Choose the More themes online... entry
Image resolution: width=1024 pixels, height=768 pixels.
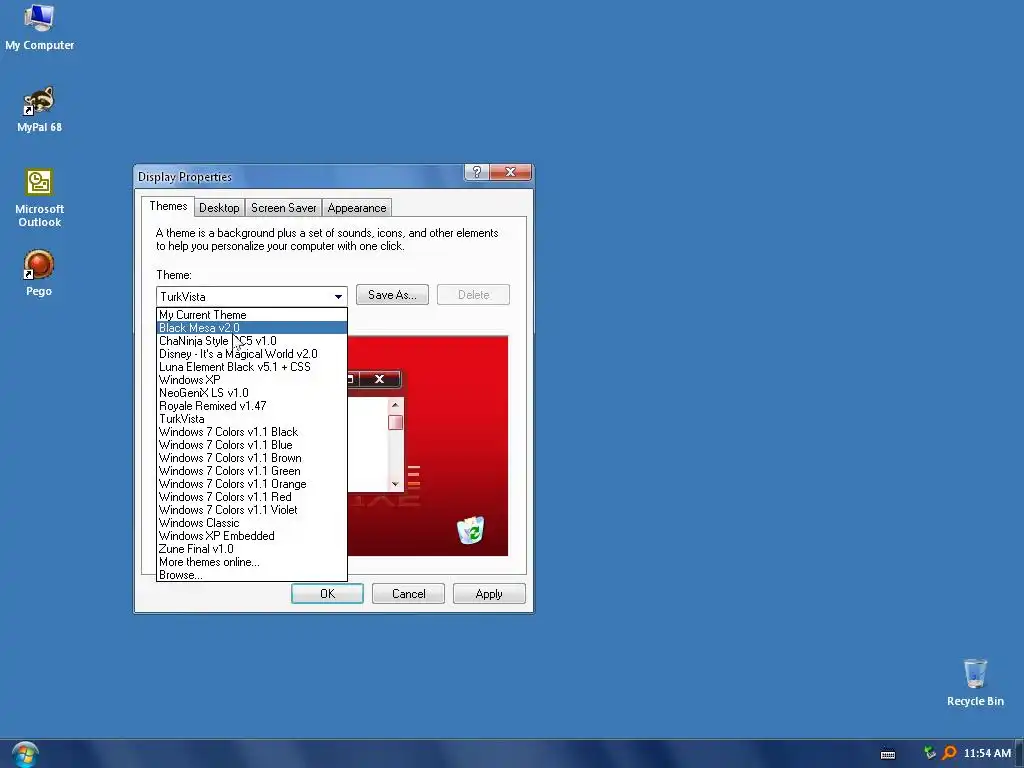[x=252, y=562]
